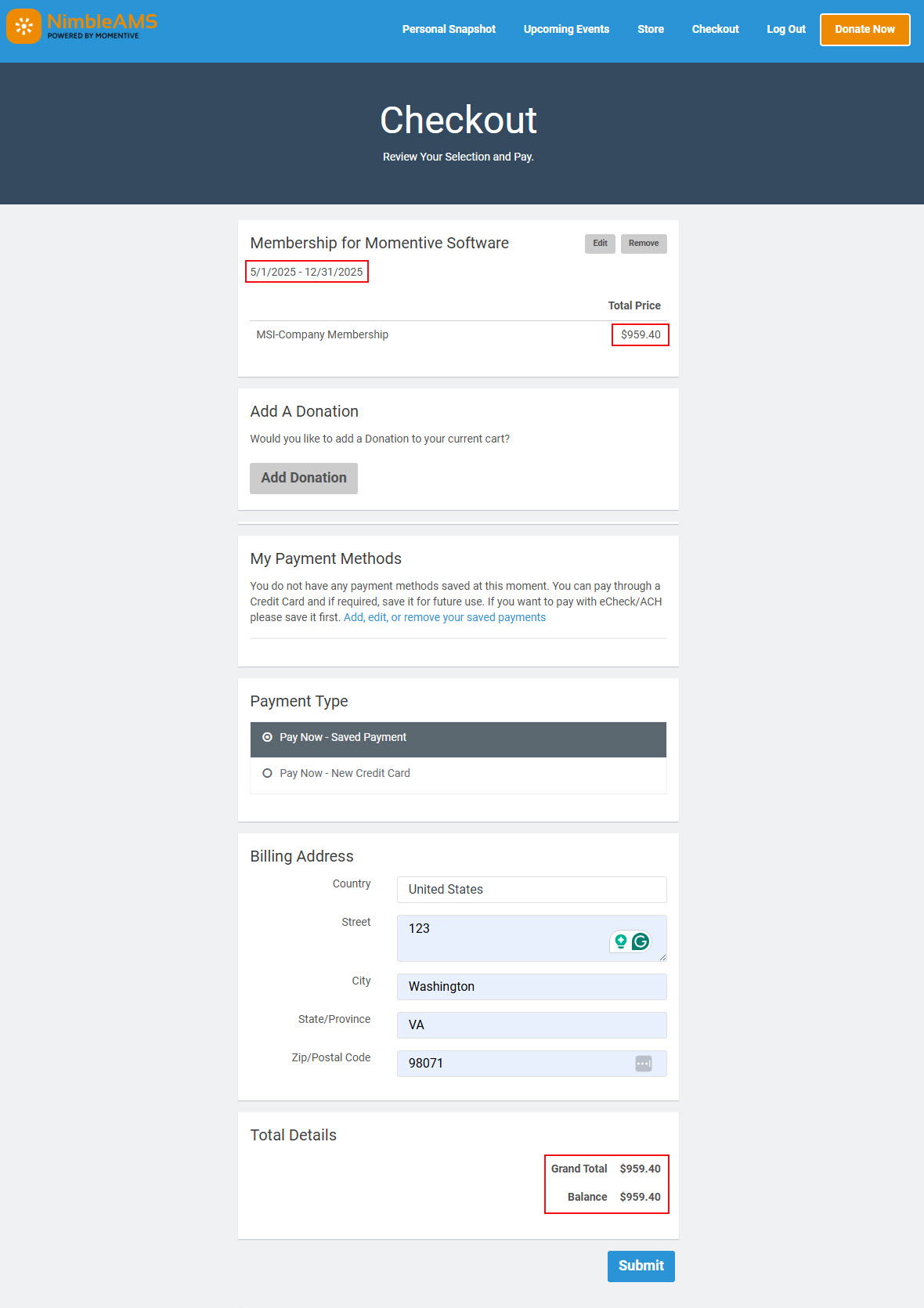Click the Add Donation button
Screen dimensions: 924x1308
[x=304, y=479]
